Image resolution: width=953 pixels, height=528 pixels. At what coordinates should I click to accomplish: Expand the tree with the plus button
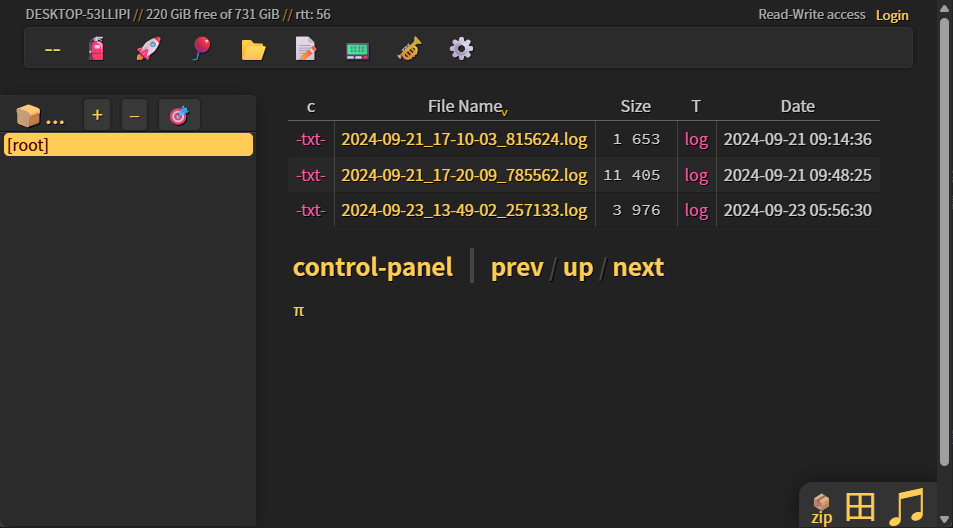click(x=97, y=115)
